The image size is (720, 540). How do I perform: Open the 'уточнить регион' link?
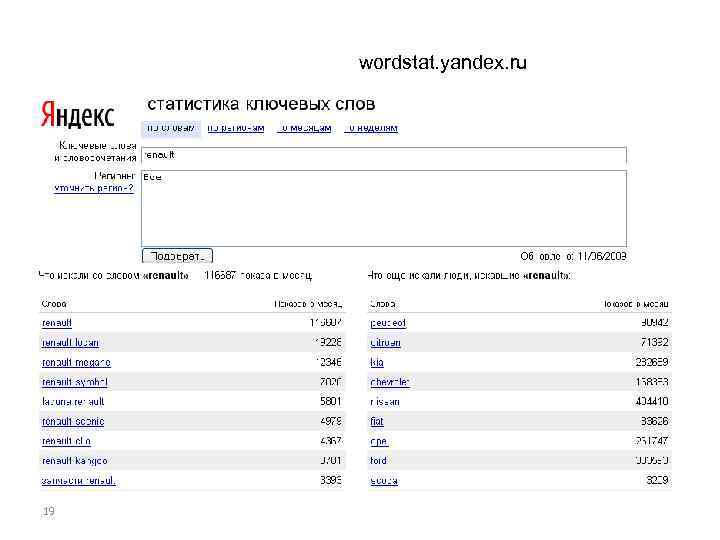[x=94, y=188]
